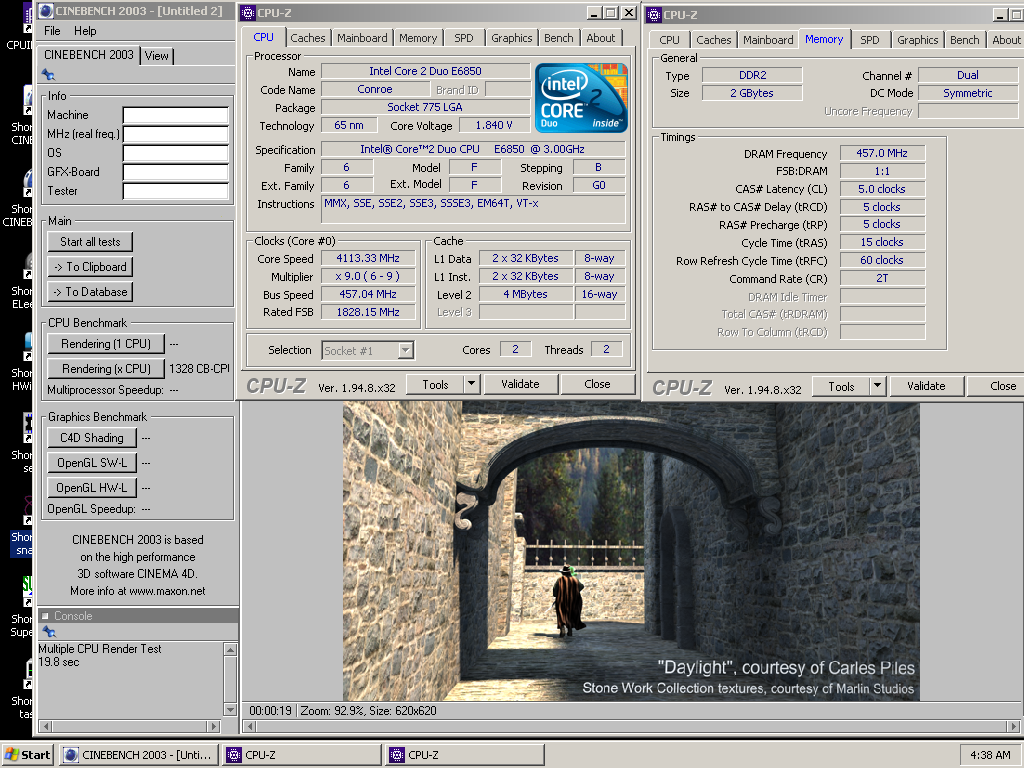Screen dimensions: 1024x768
Task: Select the CPU tab in right CPU-Z window
Action: coord(669,40)
